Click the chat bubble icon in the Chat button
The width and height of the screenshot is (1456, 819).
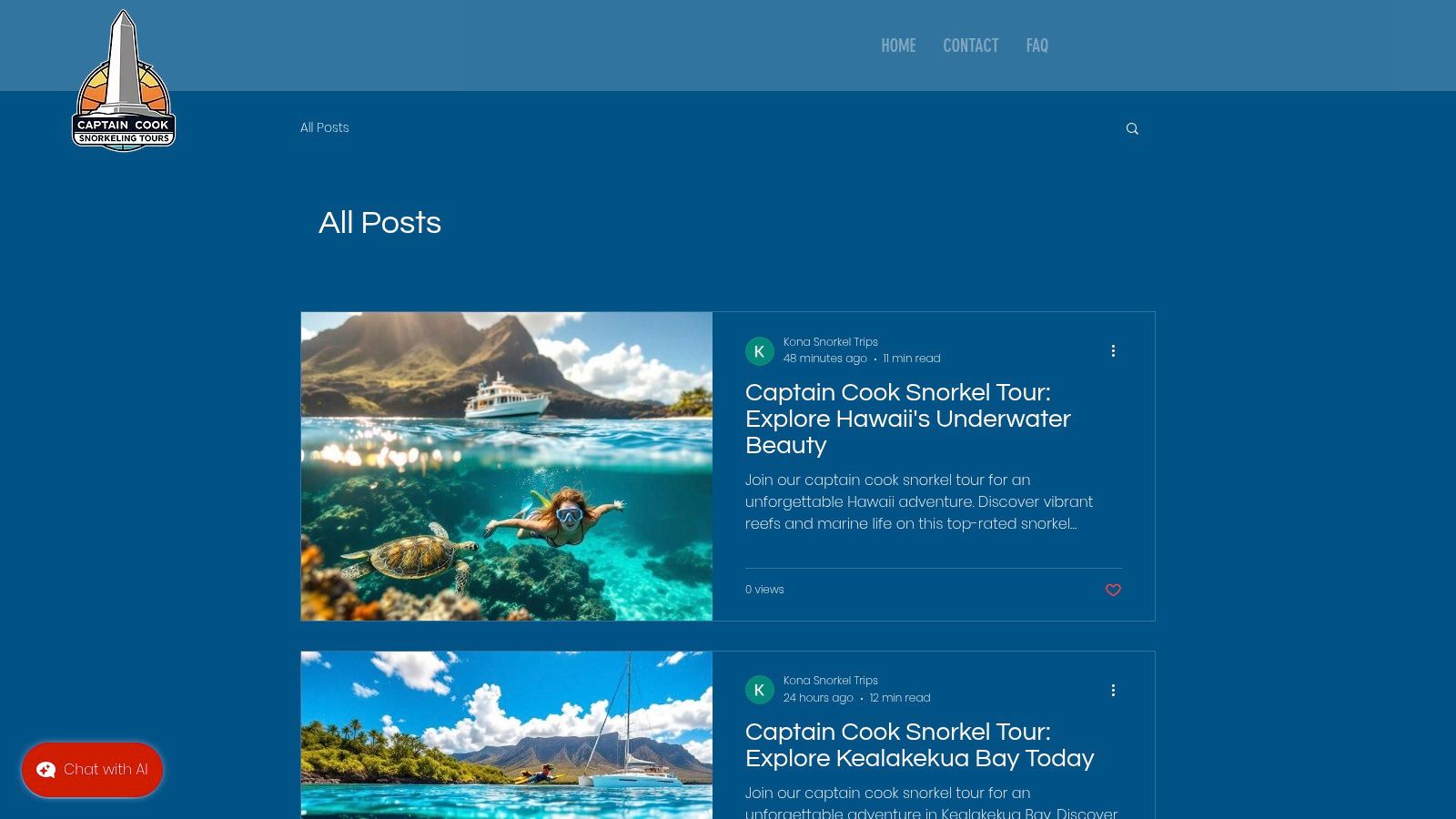pos(45,770)
